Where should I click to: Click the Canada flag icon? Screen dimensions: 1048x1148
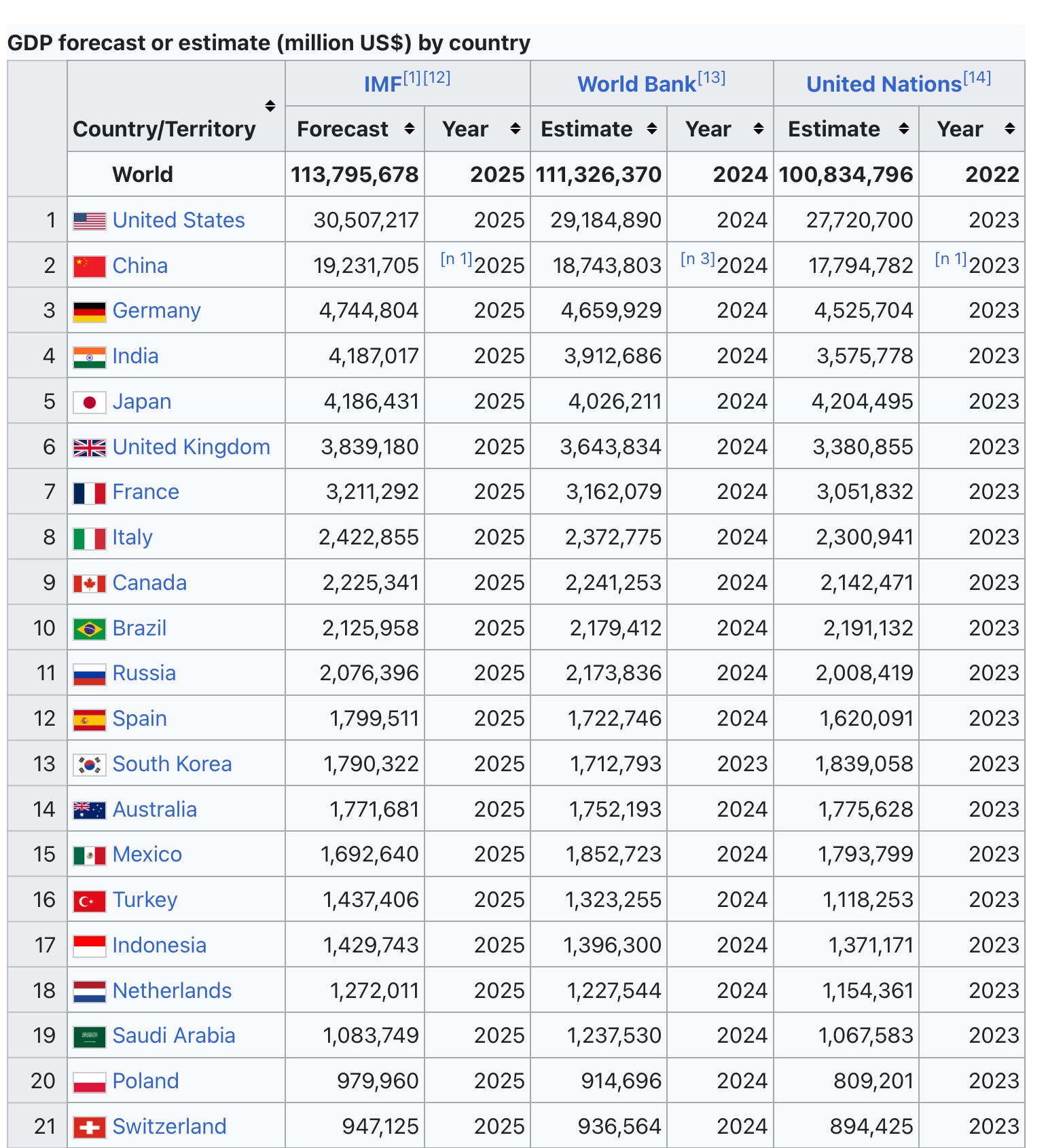point(90,584)
